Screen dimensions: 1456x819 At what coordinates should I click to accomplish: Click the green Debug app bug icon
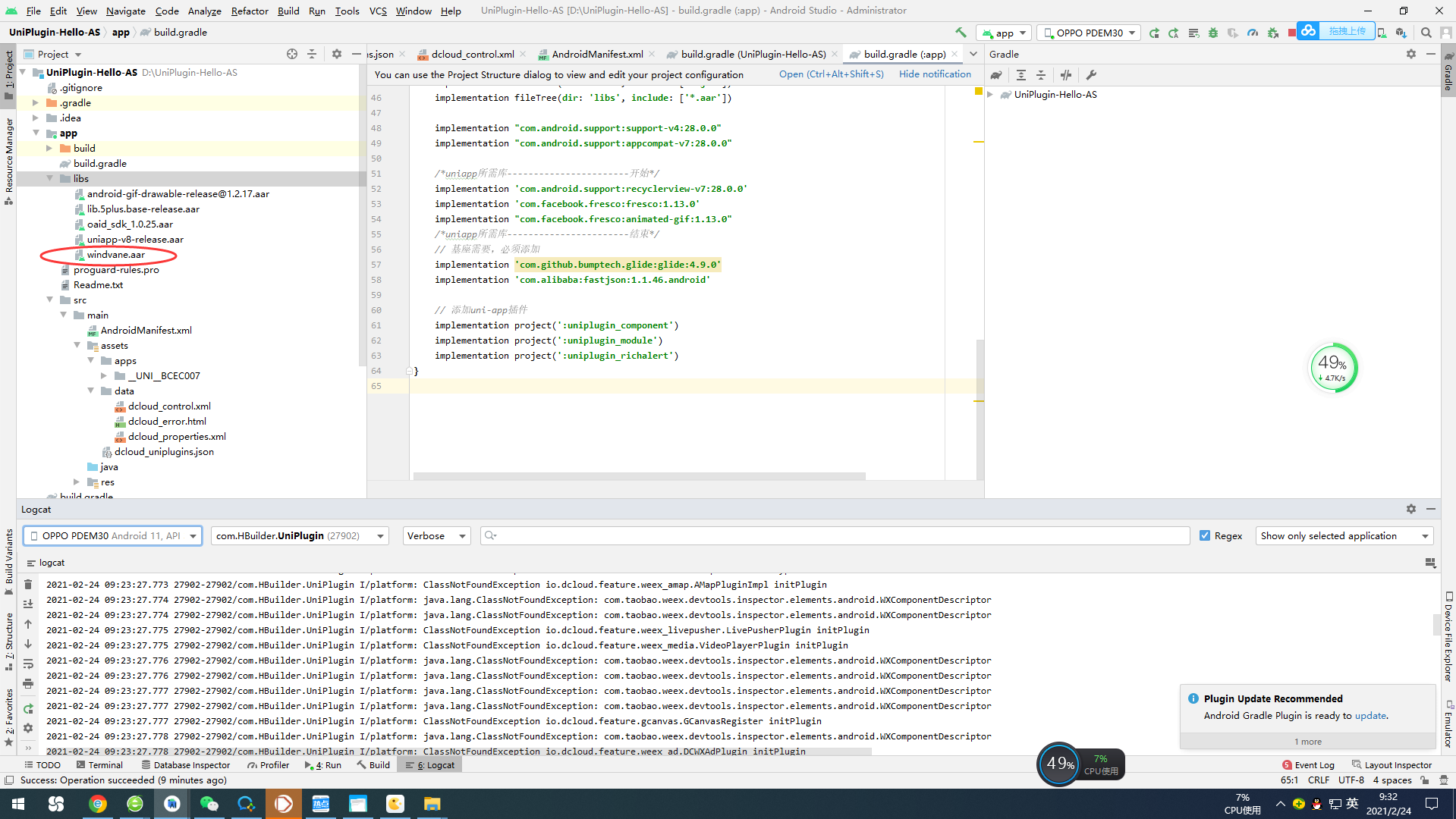[1213, 33]
